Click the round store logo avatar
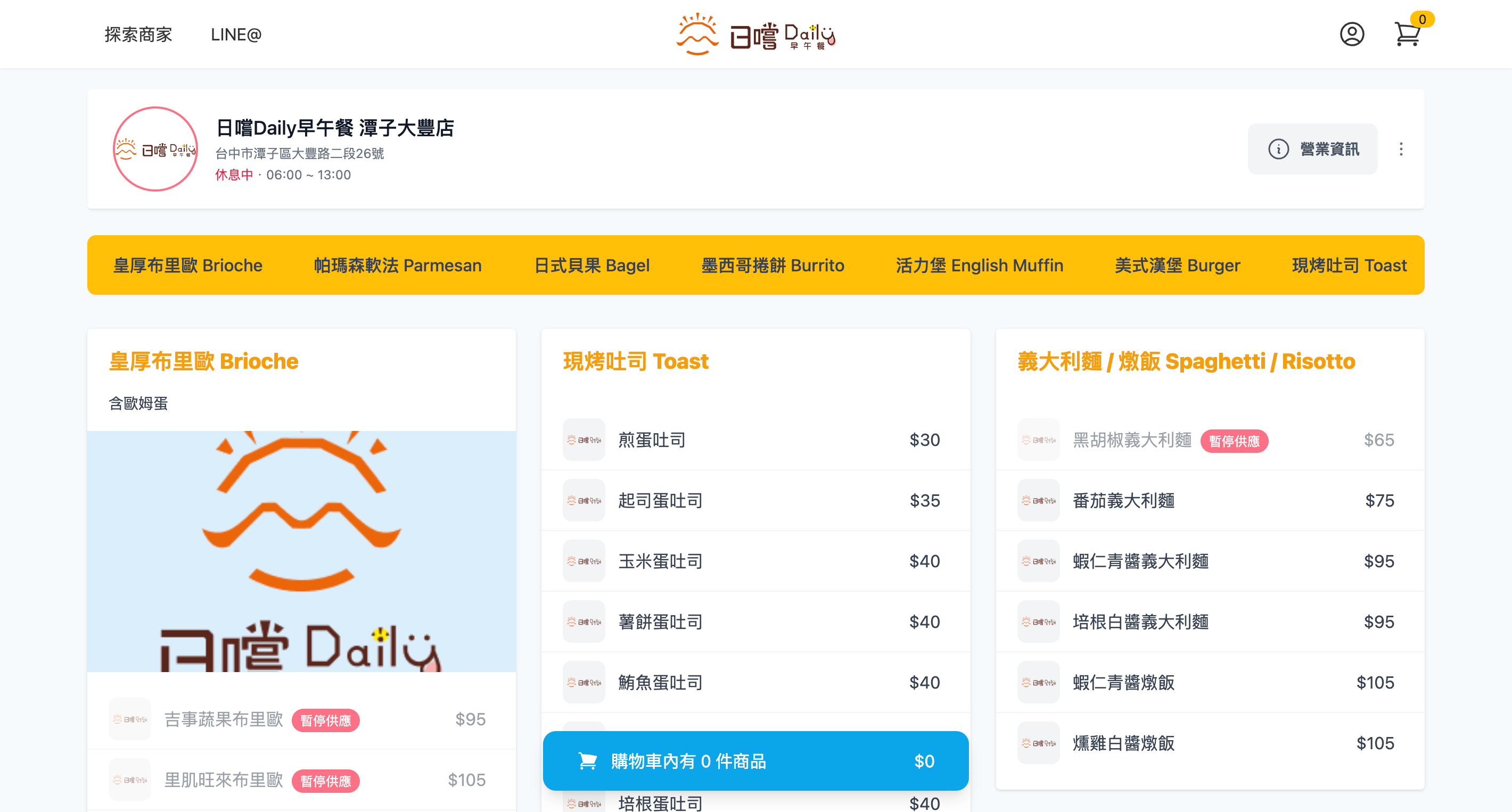The width and height of the screenshot is (1512, 812). point(155,149)
